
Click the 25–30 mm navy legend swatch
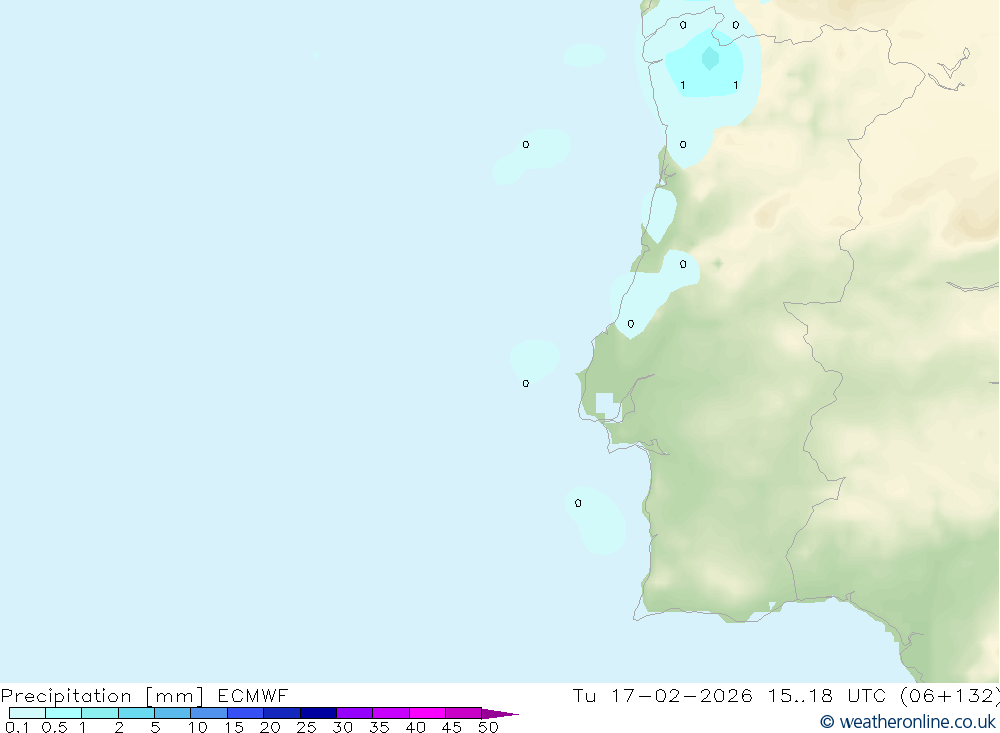tap(318, 713)
